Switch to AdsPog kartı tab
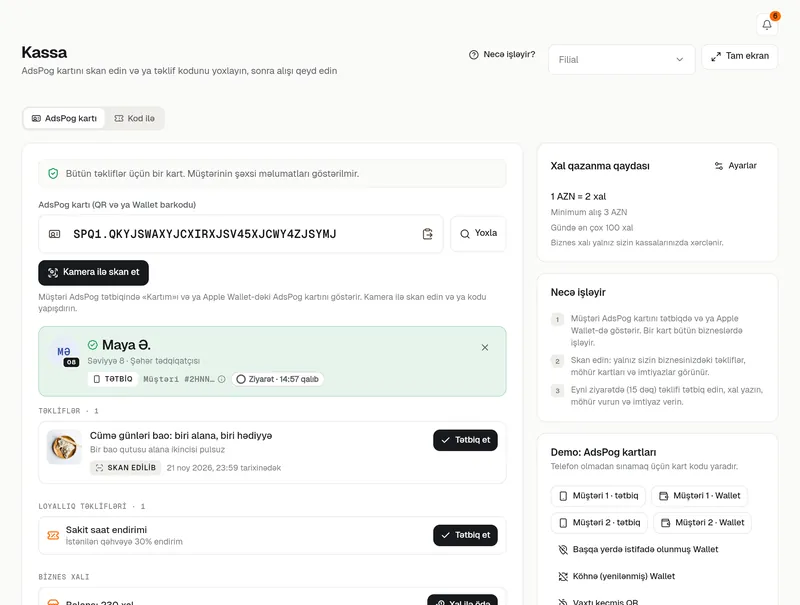 (x=64, y=118)
